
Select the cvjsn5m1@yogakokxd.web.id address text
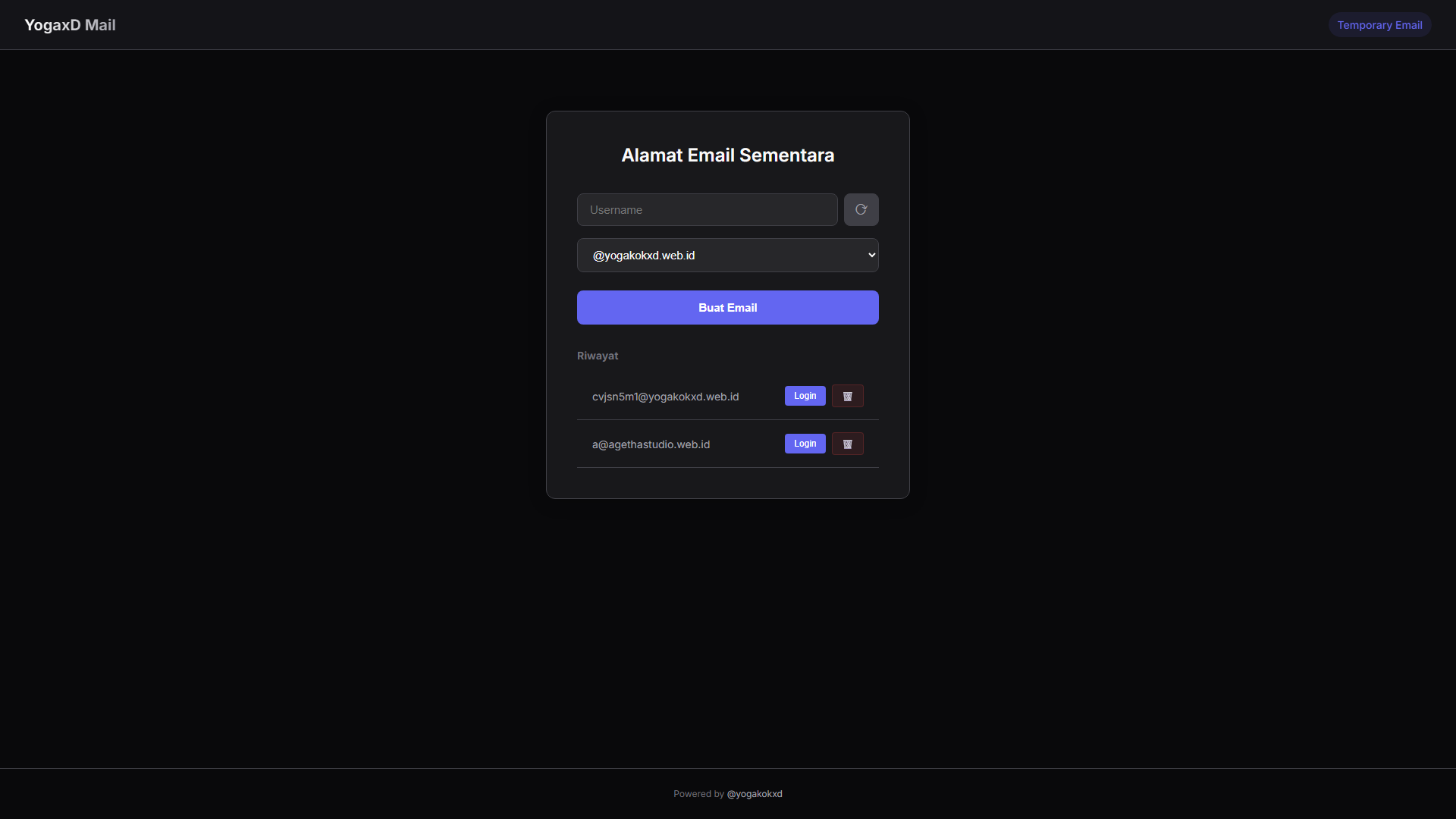(x=665, y=397)
